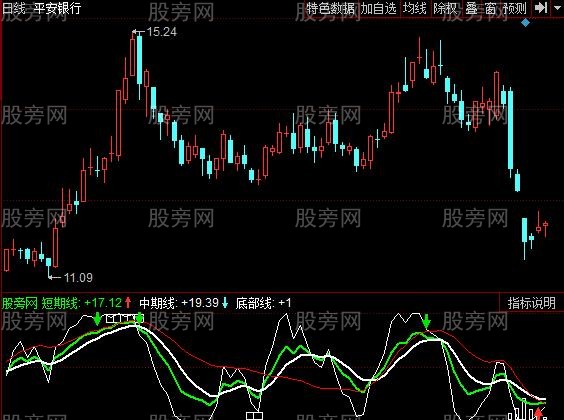Toggle 均线 moving averages display
Screen dimensions: 564x420
pos(414,8)
